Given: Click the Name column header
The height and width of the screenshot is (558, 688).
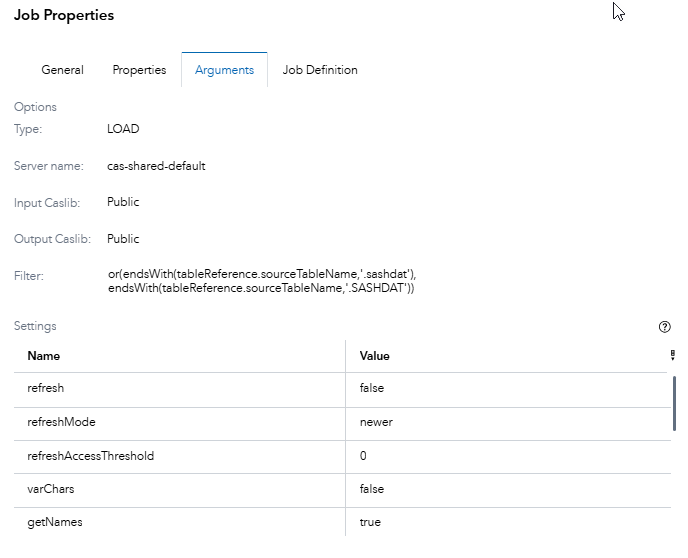Looking at the screenshot, I should click(43, 356).
